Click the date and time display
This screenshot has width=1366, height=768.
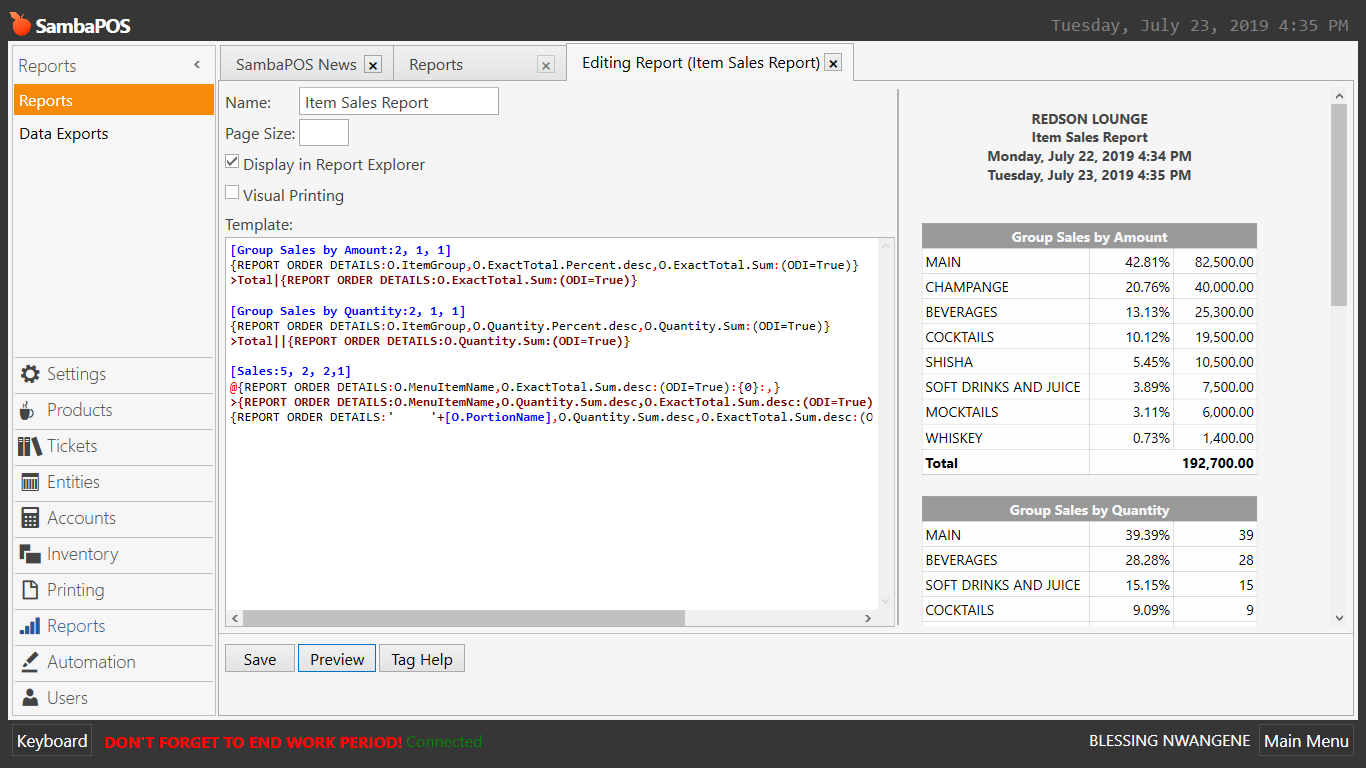coord(1199,25)
